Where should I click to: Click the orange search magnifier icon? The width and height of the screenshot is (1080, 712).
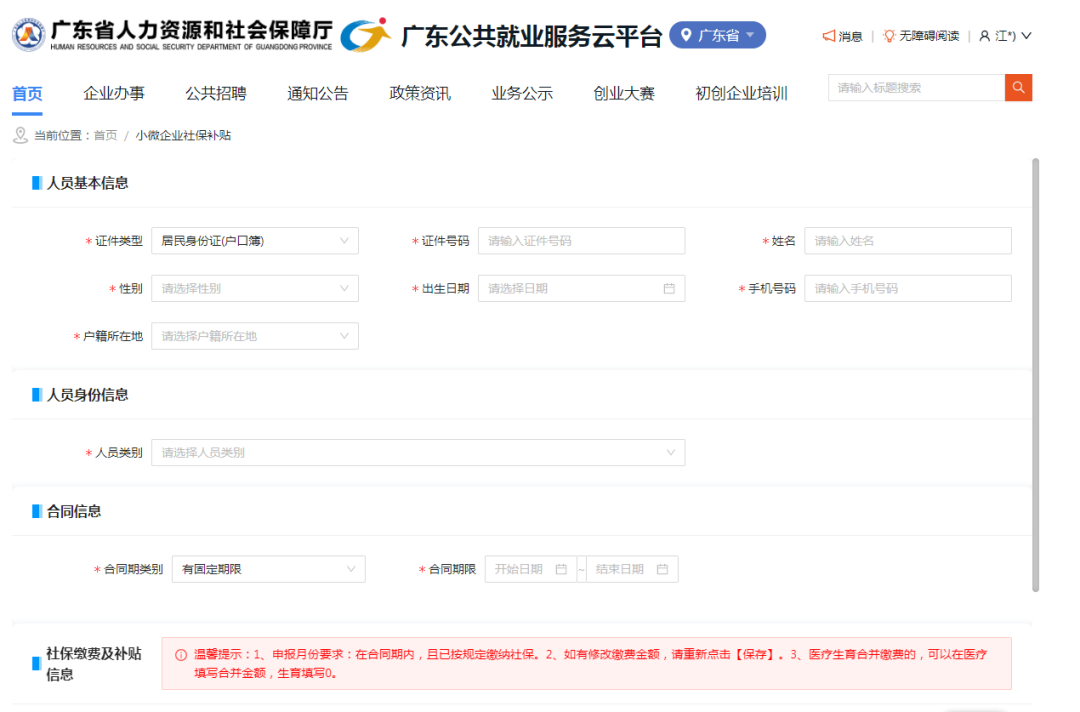pos(1018,88)
